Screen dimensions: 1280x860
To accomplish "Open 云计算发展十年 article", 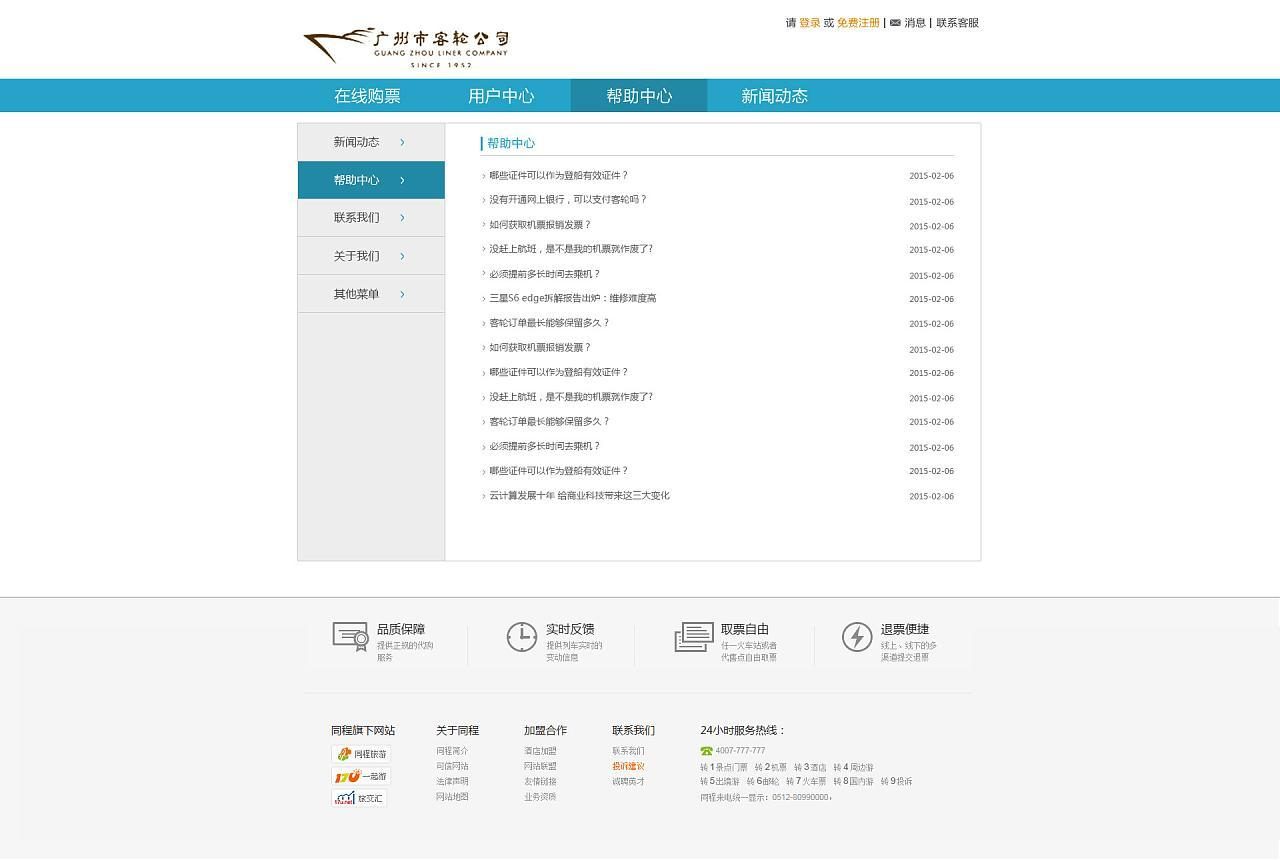I will (579, 496).
